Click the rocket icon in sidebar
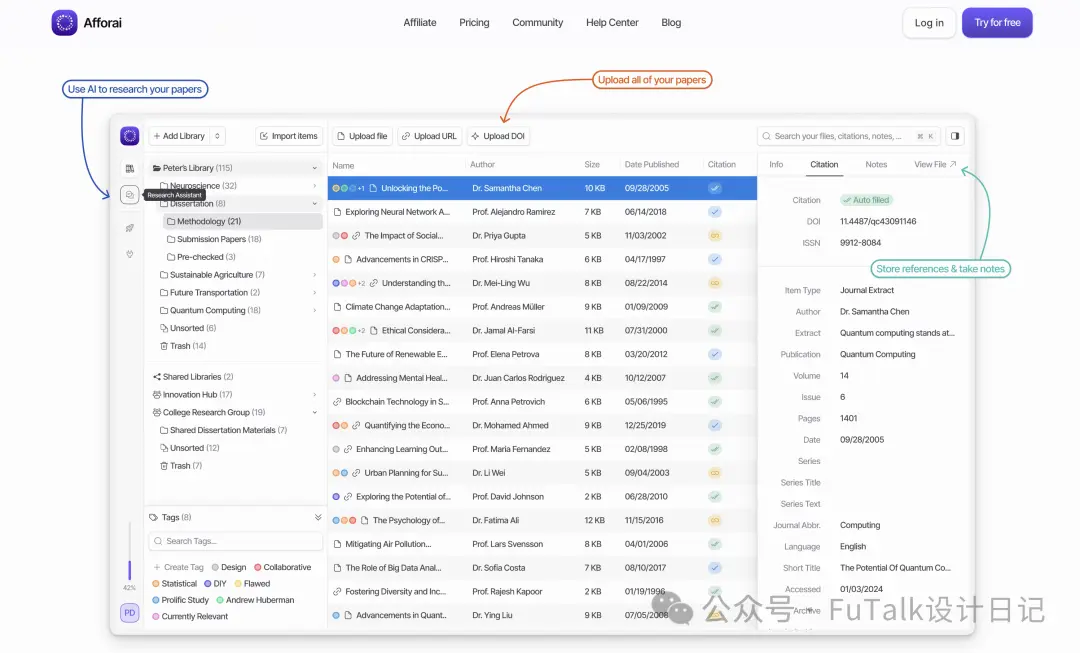The width and height of the screenshot is (1080, 653). tap(129, 228)
